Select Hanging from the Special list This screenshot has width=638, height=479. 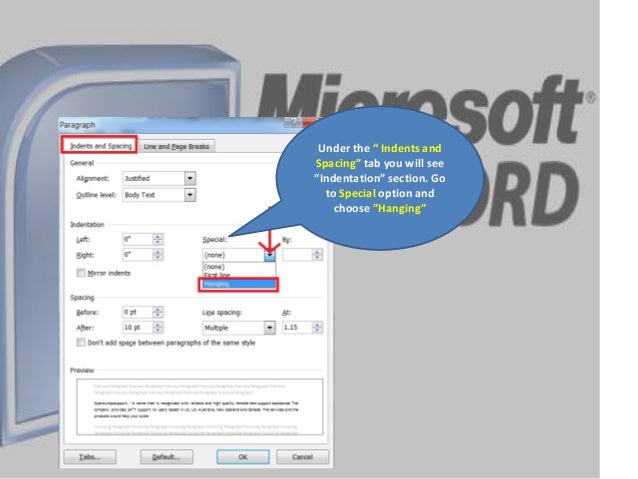tap(239, 284)
